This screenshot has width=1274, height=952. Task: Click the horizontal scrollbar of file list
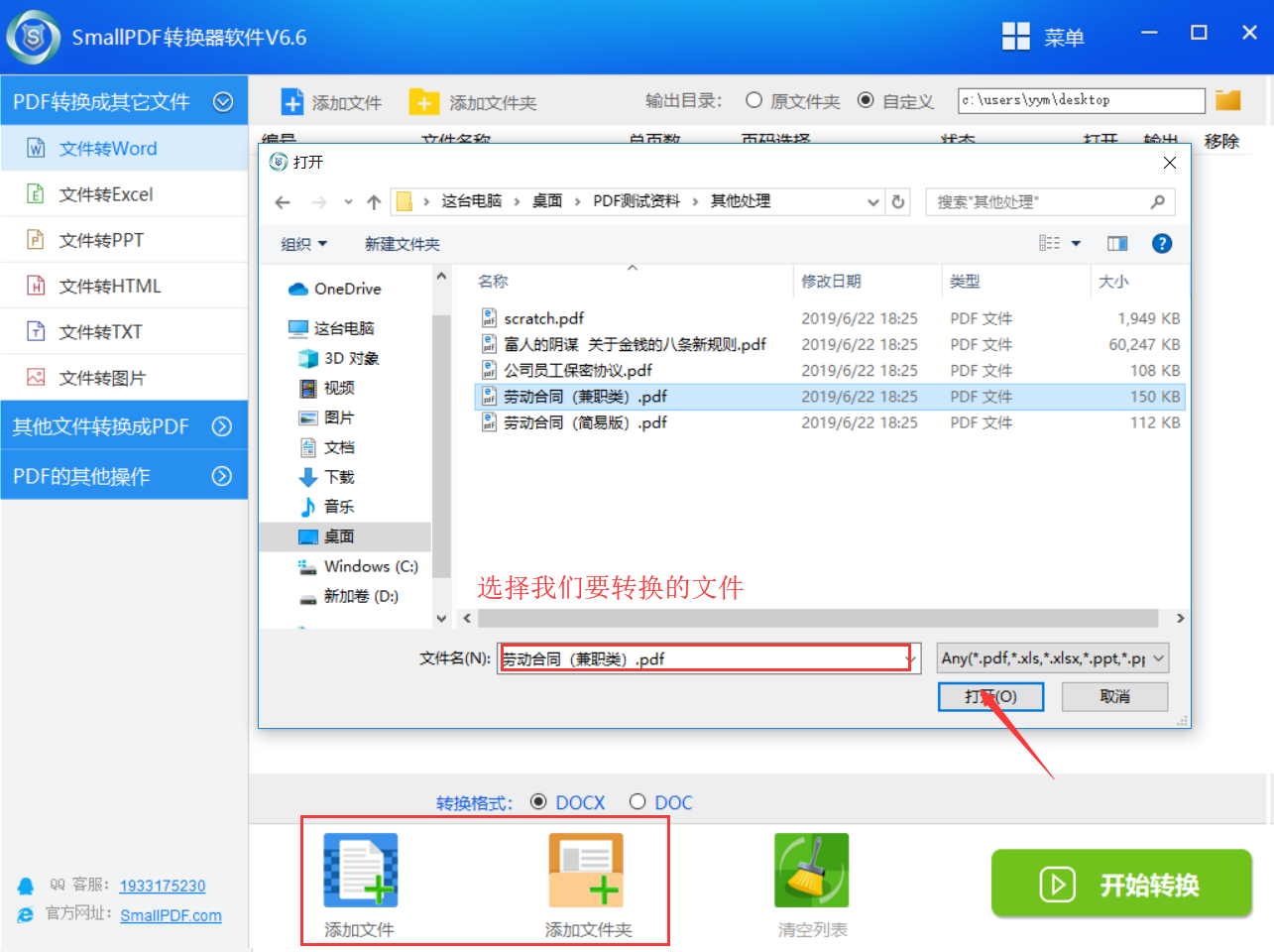coord(818,618)
